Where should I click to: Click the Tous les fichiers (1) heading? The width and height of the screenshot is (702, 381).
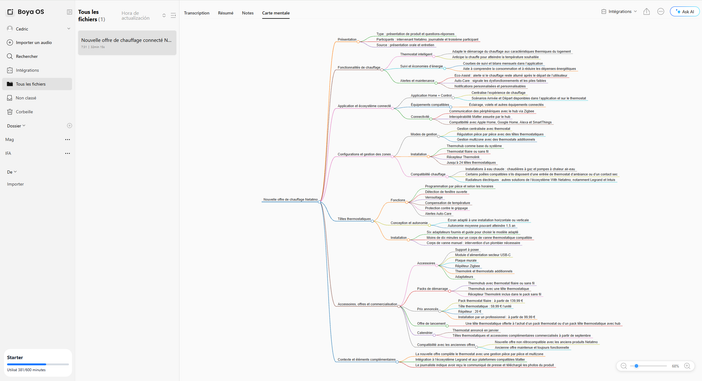pos(92,16)
